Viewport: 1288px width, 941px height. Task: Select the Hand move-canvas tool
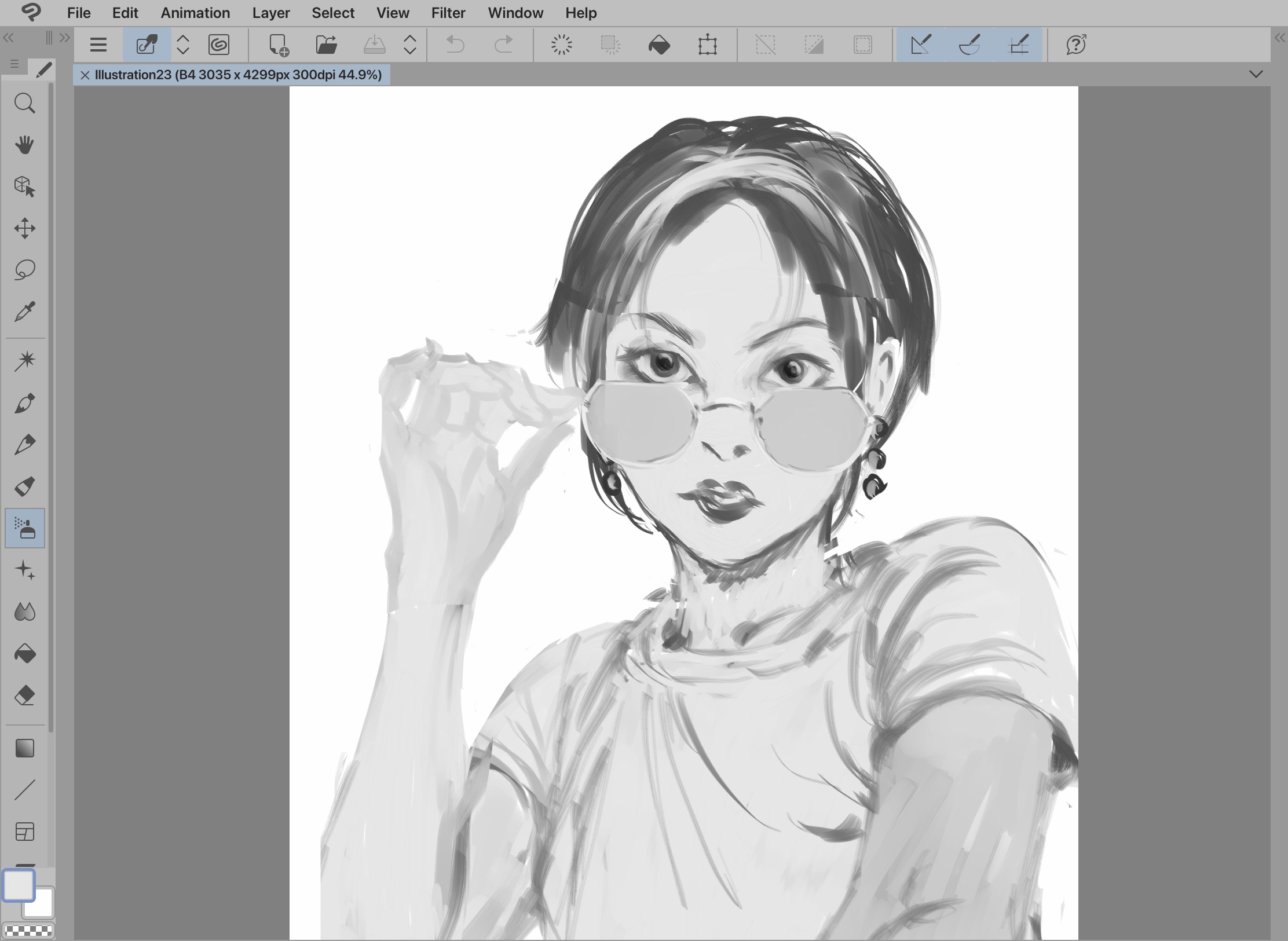click(x=24, y=145)
